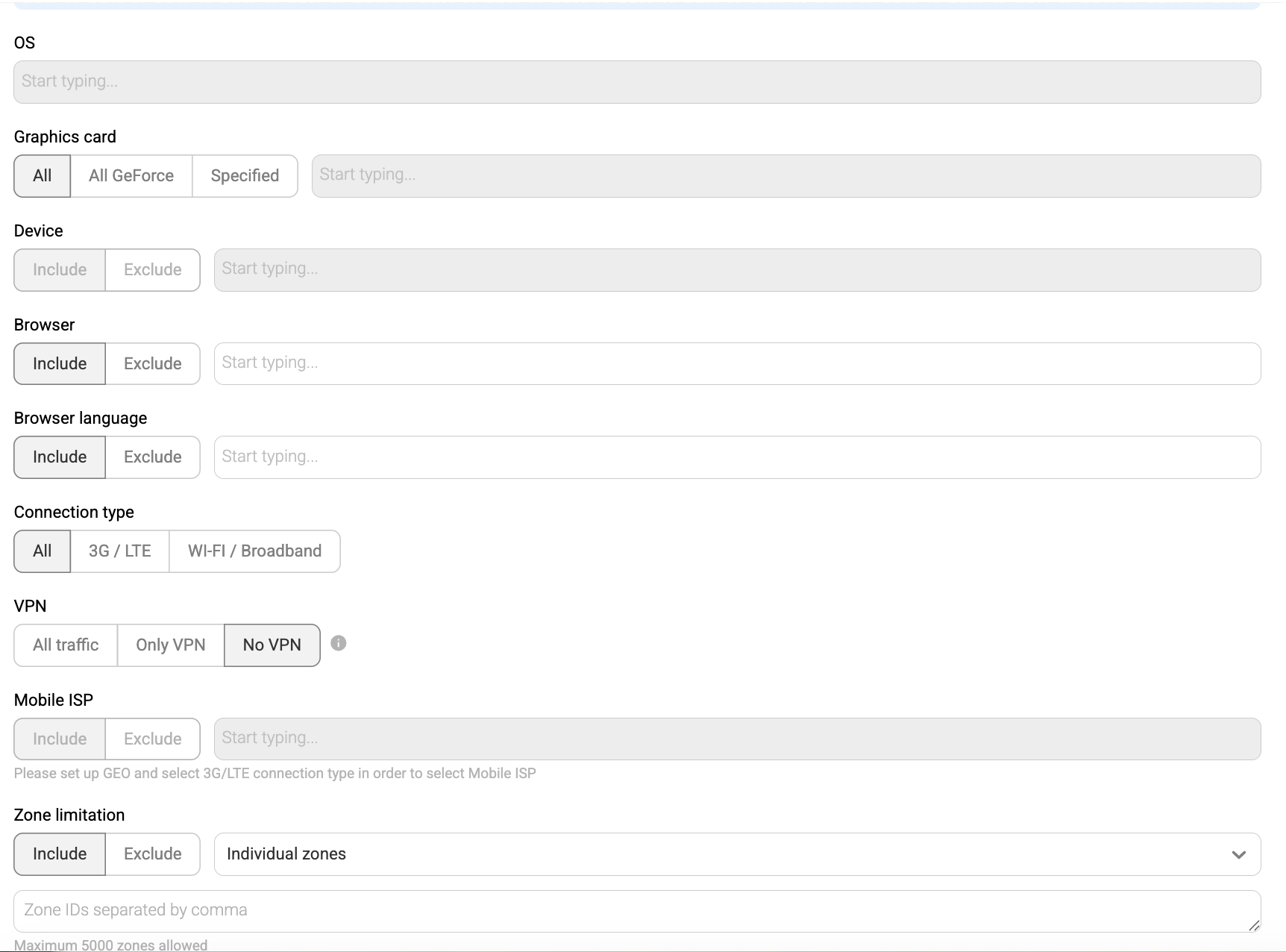Click the info icon next to No VPN
Screen dimensions: 1286x952
click(340, 643)
